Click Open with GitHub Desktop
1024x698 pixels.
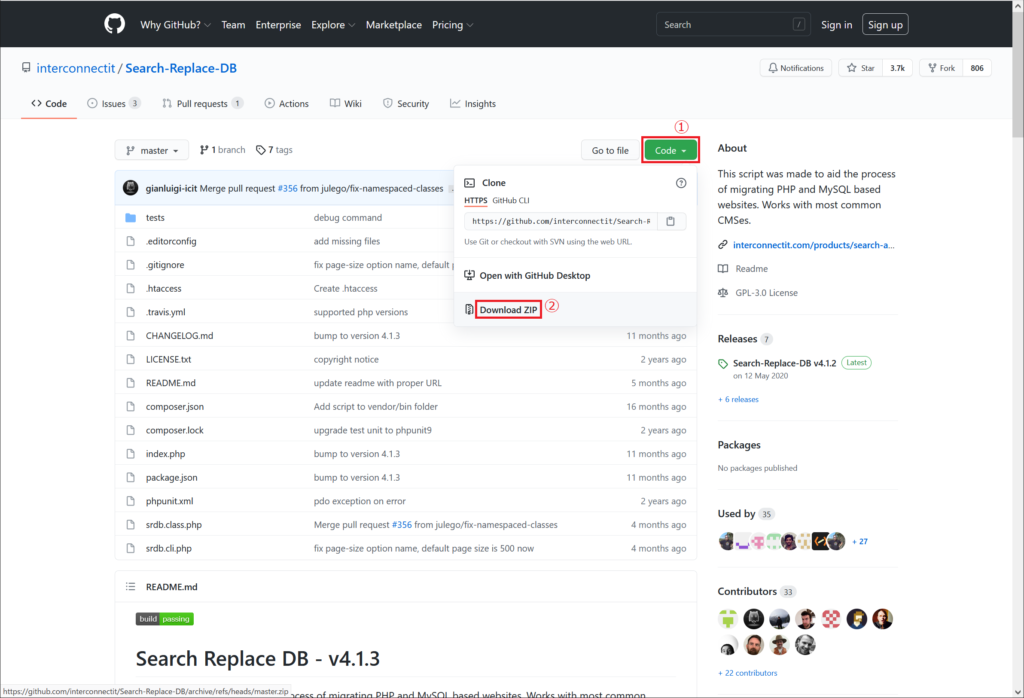click(535, 276)
